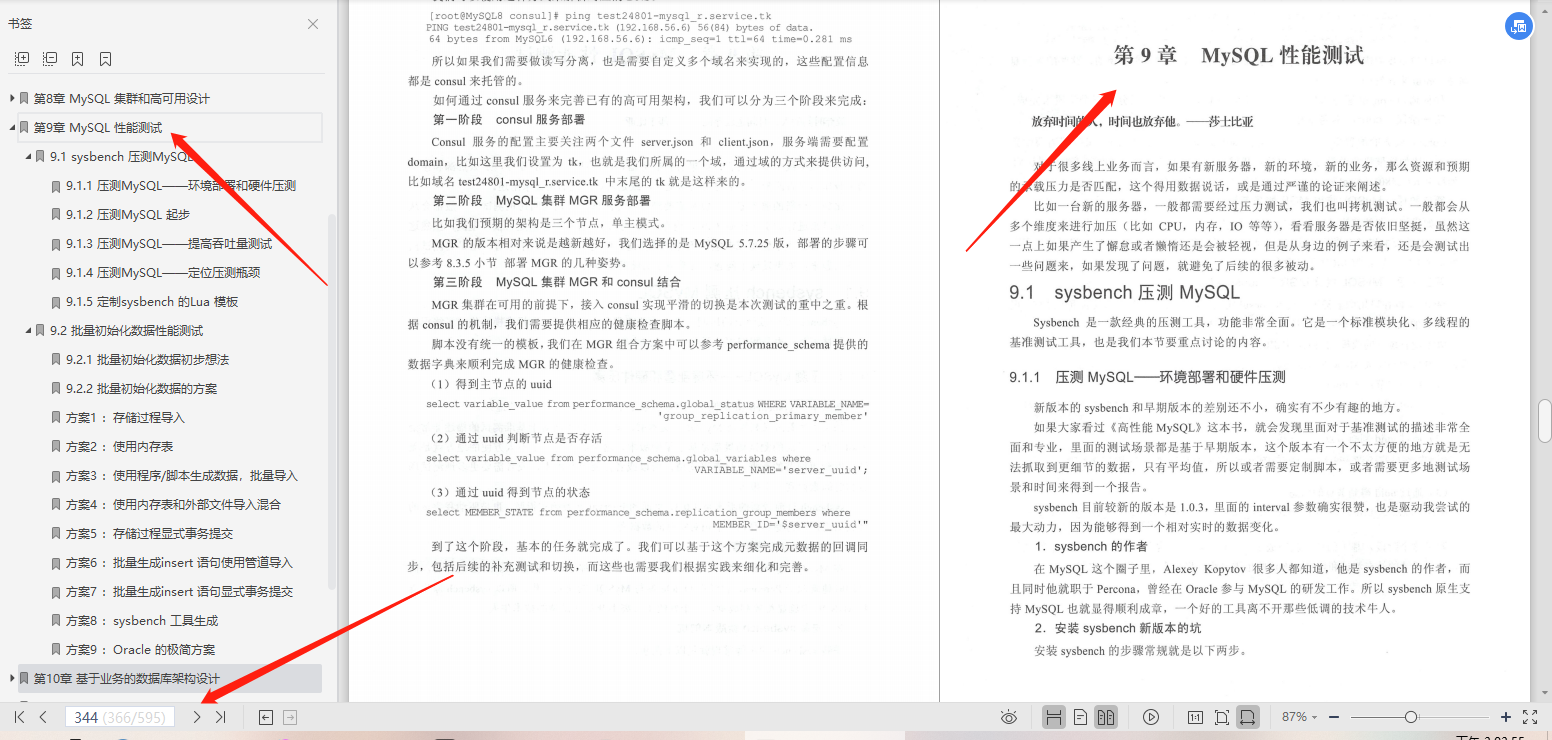Image resolution: width=1552 pixels, height=740 pixels.
Task: Open bookmark 9.1 sysbench 压测MySQL
Action: point(122,157)
